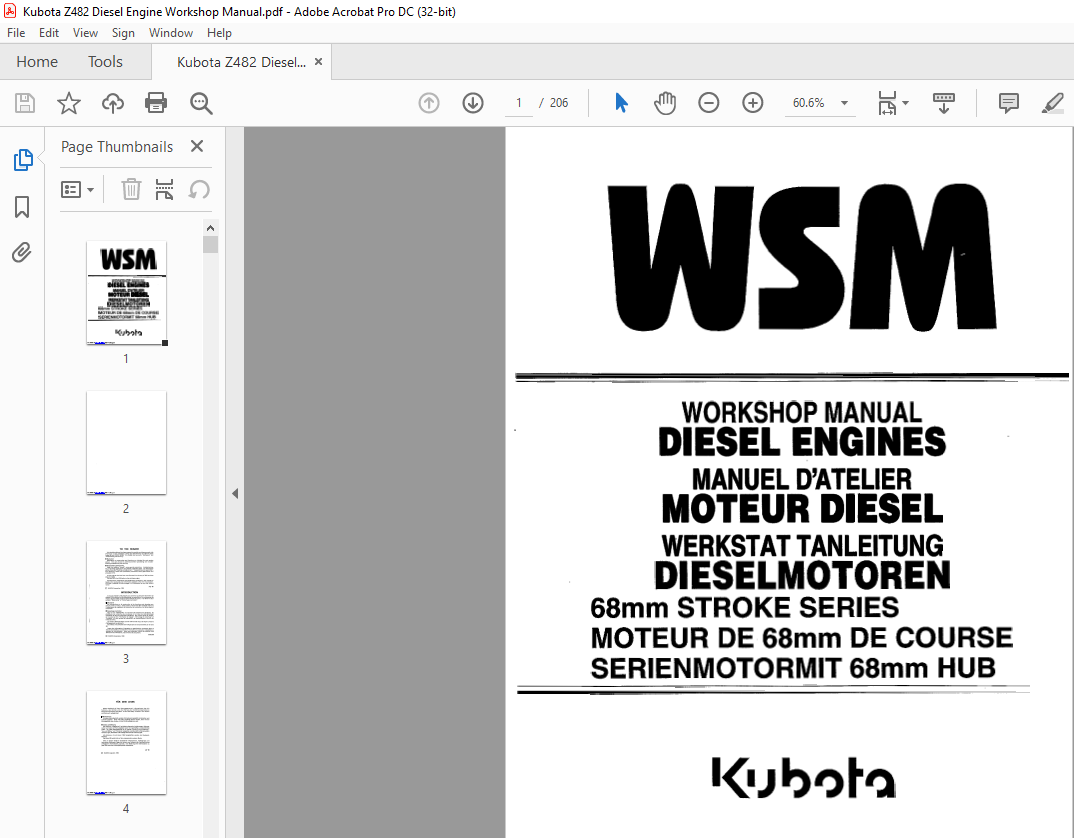The image size is (1074, 838).
Task: Click the print pages icon in Thumbnails panel
Action: coord(164,189)
